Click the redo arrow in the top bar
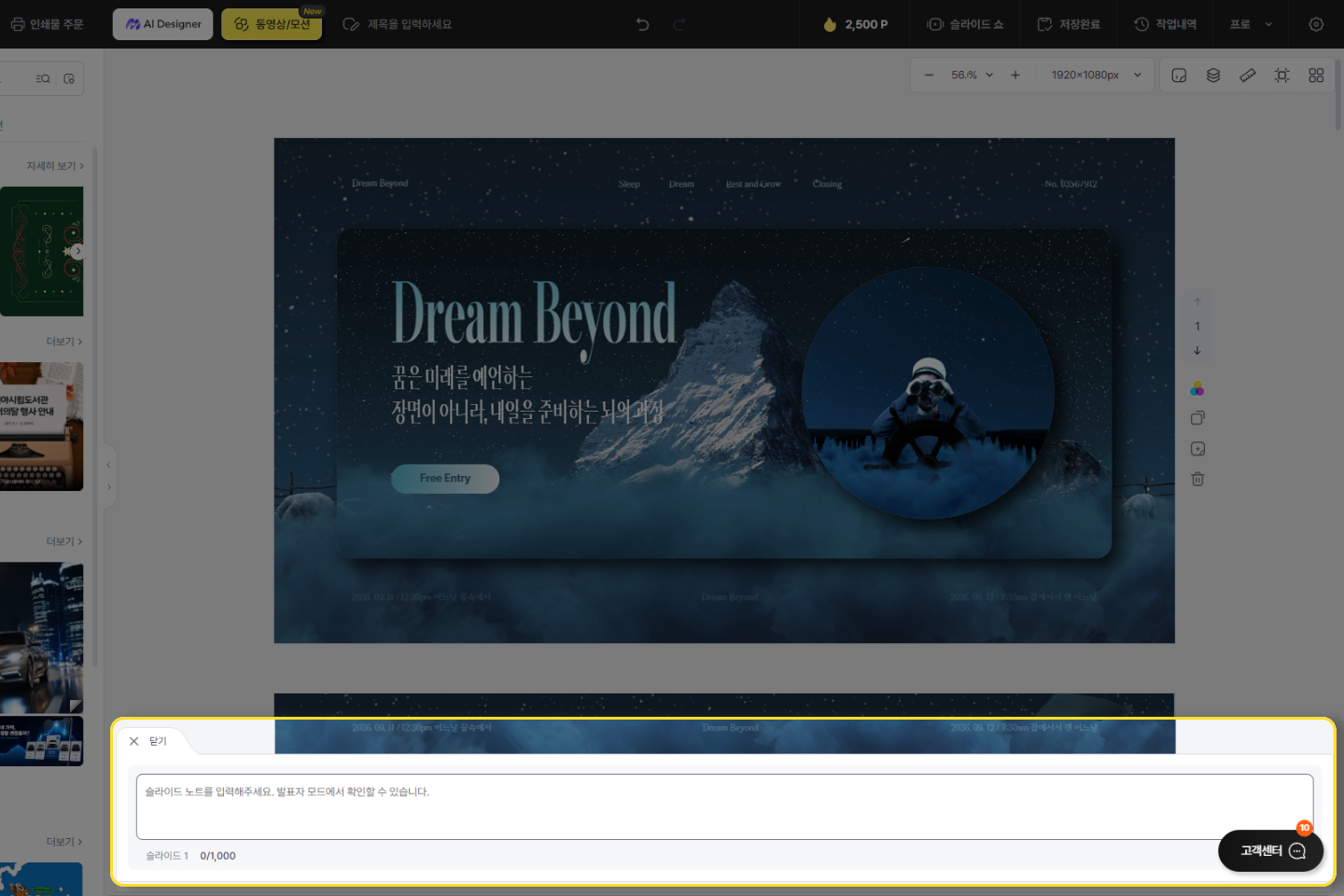The image size is (1344, 896). (x=679, y=24)
